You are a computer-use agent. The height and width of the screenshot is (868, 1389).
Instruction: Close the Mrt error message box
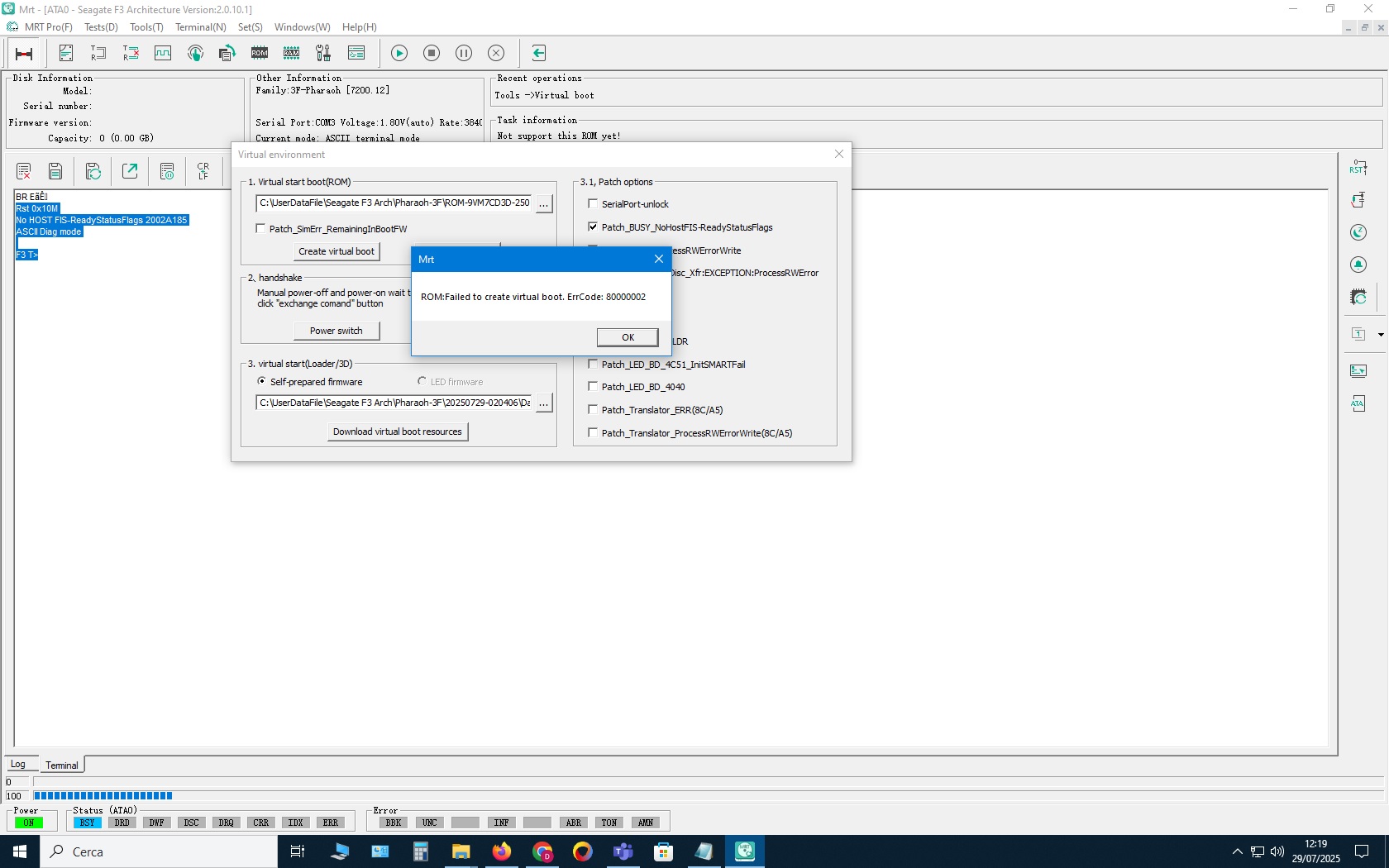point(659,259)
